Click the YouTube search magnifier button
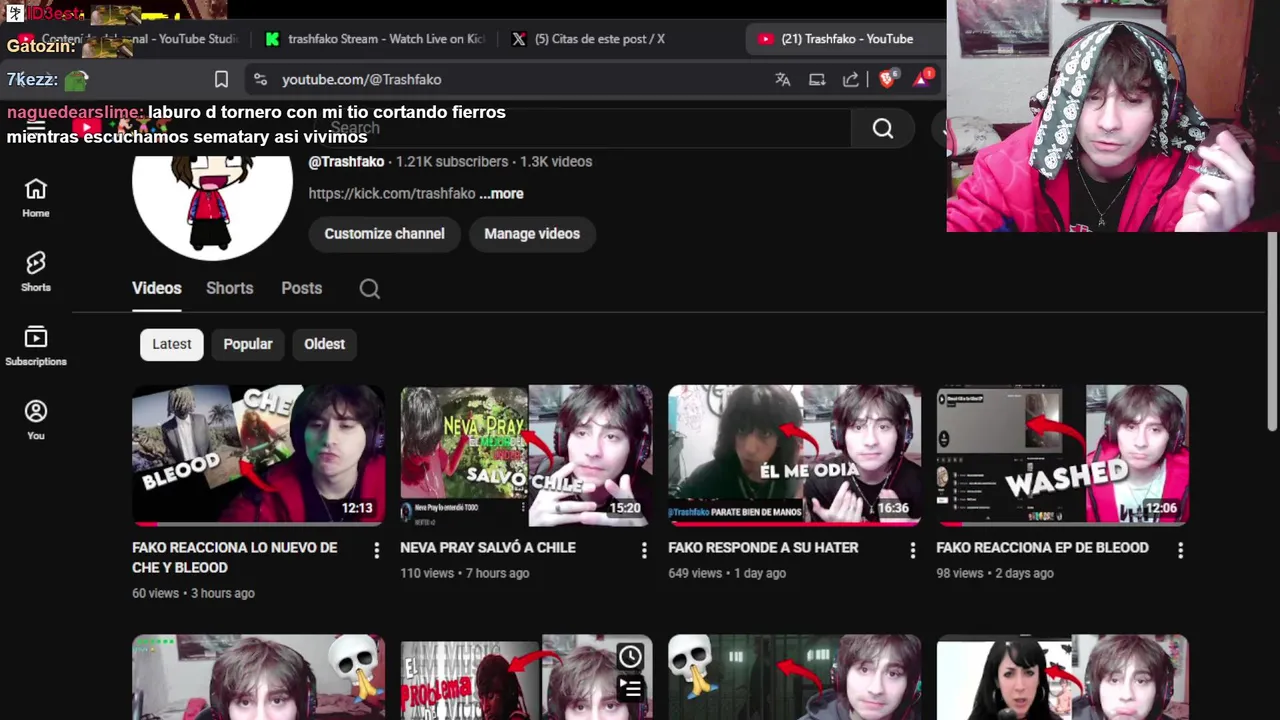Screen dimensions: 1280x720 click(x=882, y=128)
